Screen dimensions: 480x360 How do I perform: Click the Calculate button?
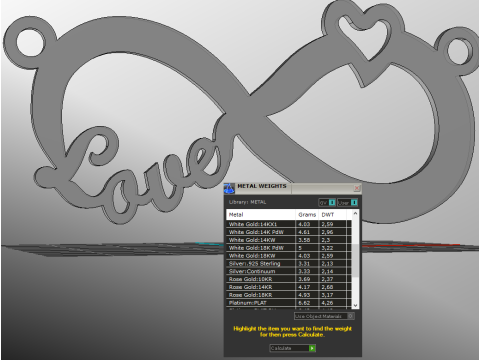click(292, 348)
